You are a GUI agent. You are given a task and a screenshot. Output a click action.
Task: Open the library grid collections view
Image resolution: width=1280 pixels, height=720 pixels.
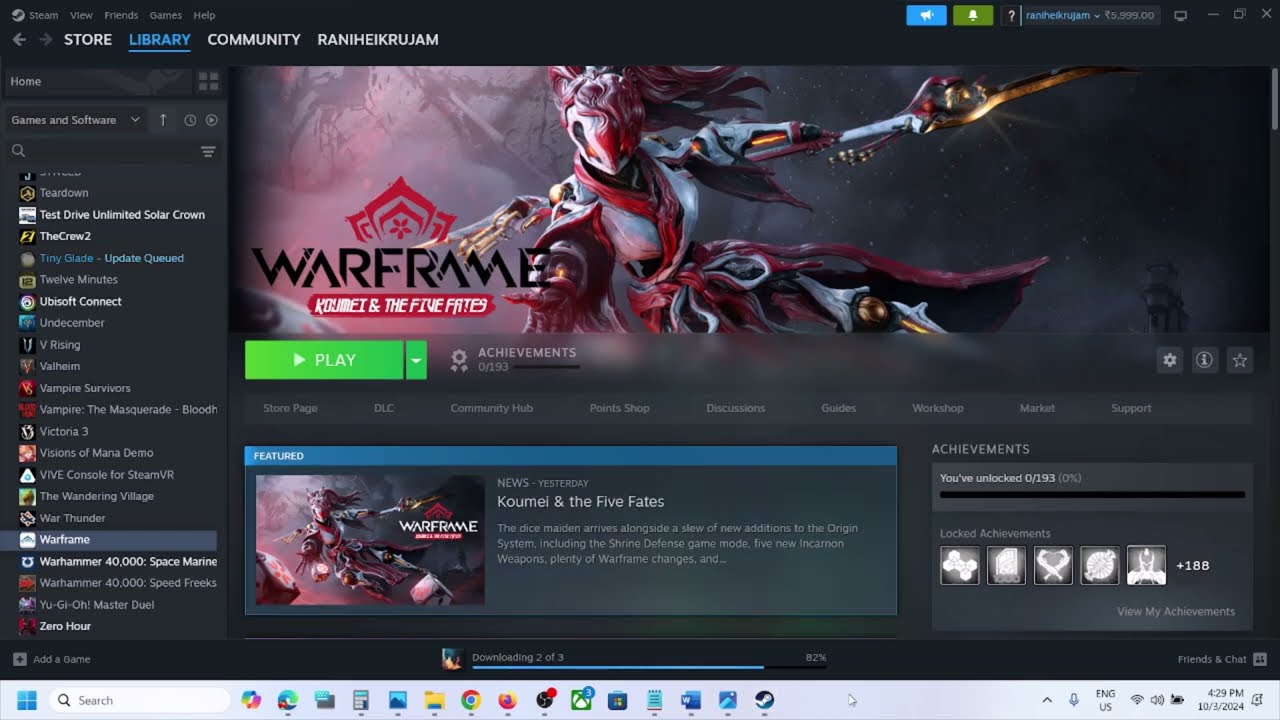208,81
